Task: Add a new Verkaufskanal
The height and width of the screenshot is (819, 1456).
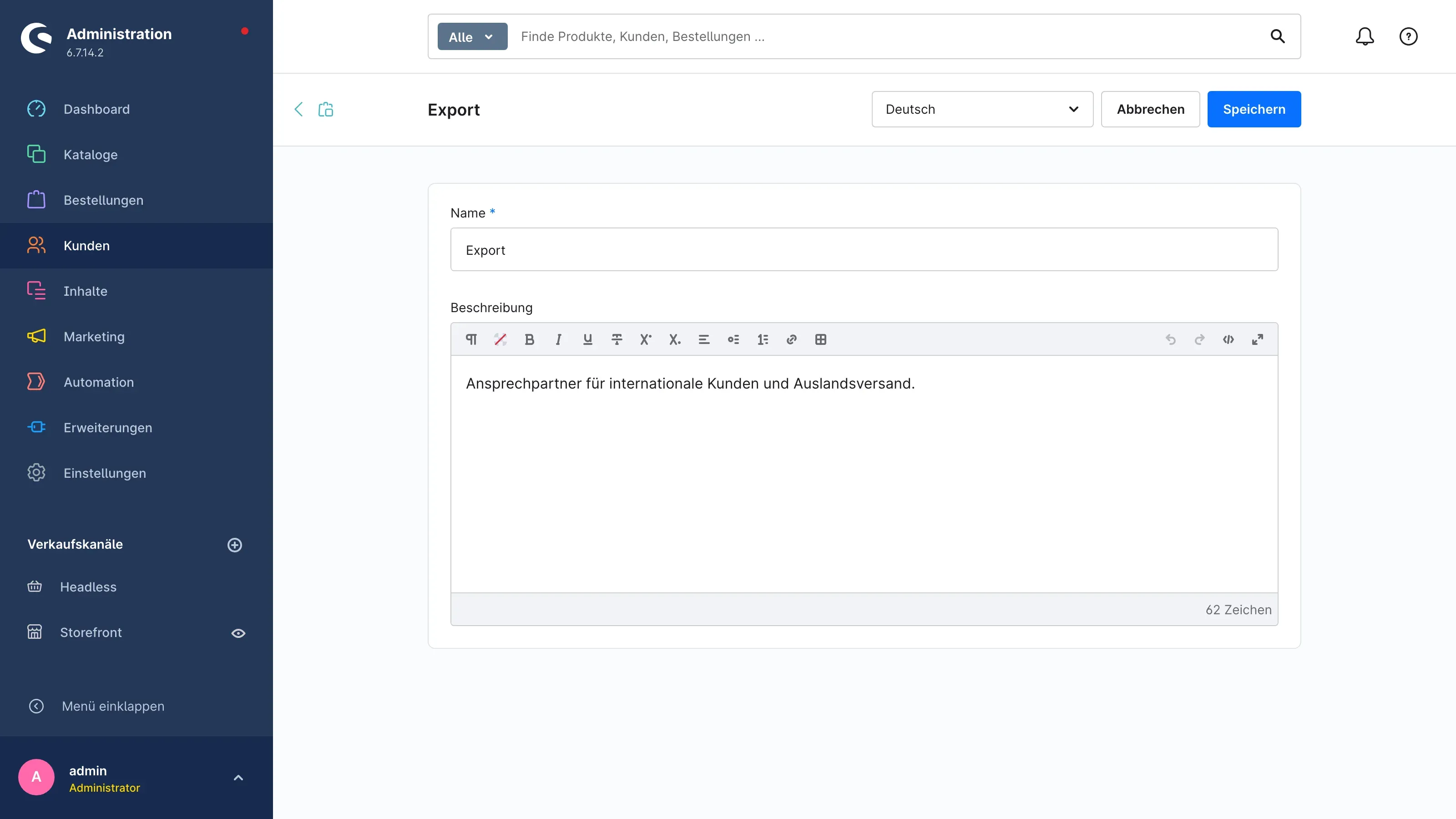Action: [235, 545]
